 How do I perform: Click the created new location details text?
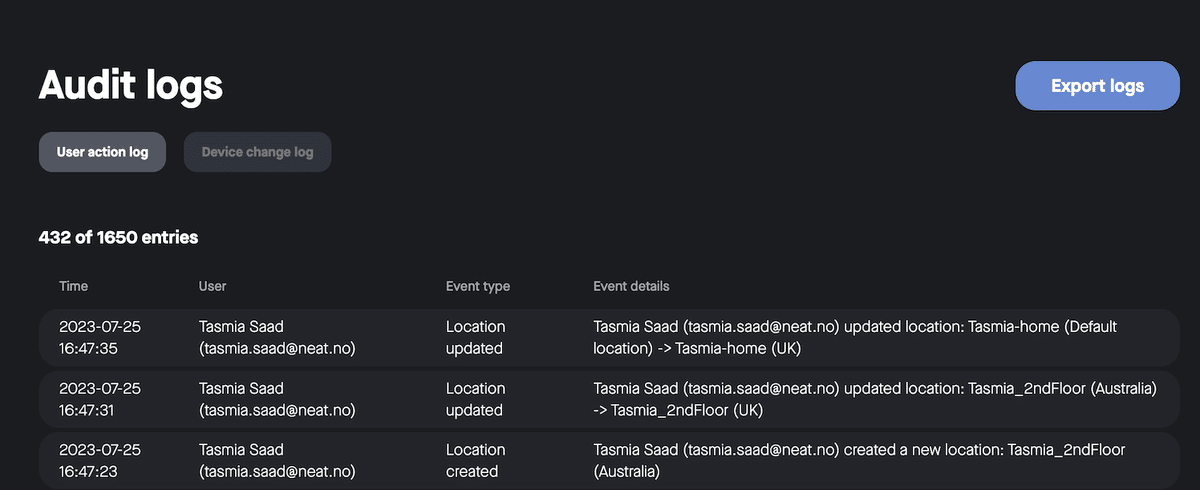click(859, 460)
